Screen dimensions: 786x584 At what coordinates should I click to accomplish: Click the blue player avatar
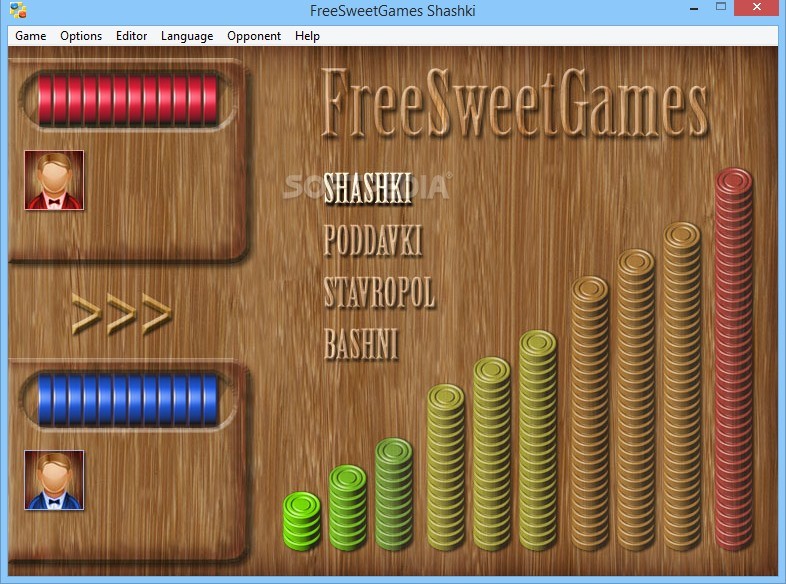(x=54, y=480)
